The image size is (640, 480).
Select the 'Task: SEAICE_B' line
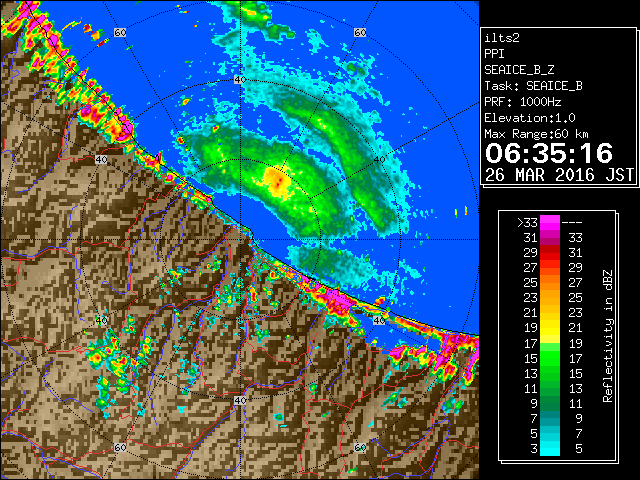tap(533, 86)
